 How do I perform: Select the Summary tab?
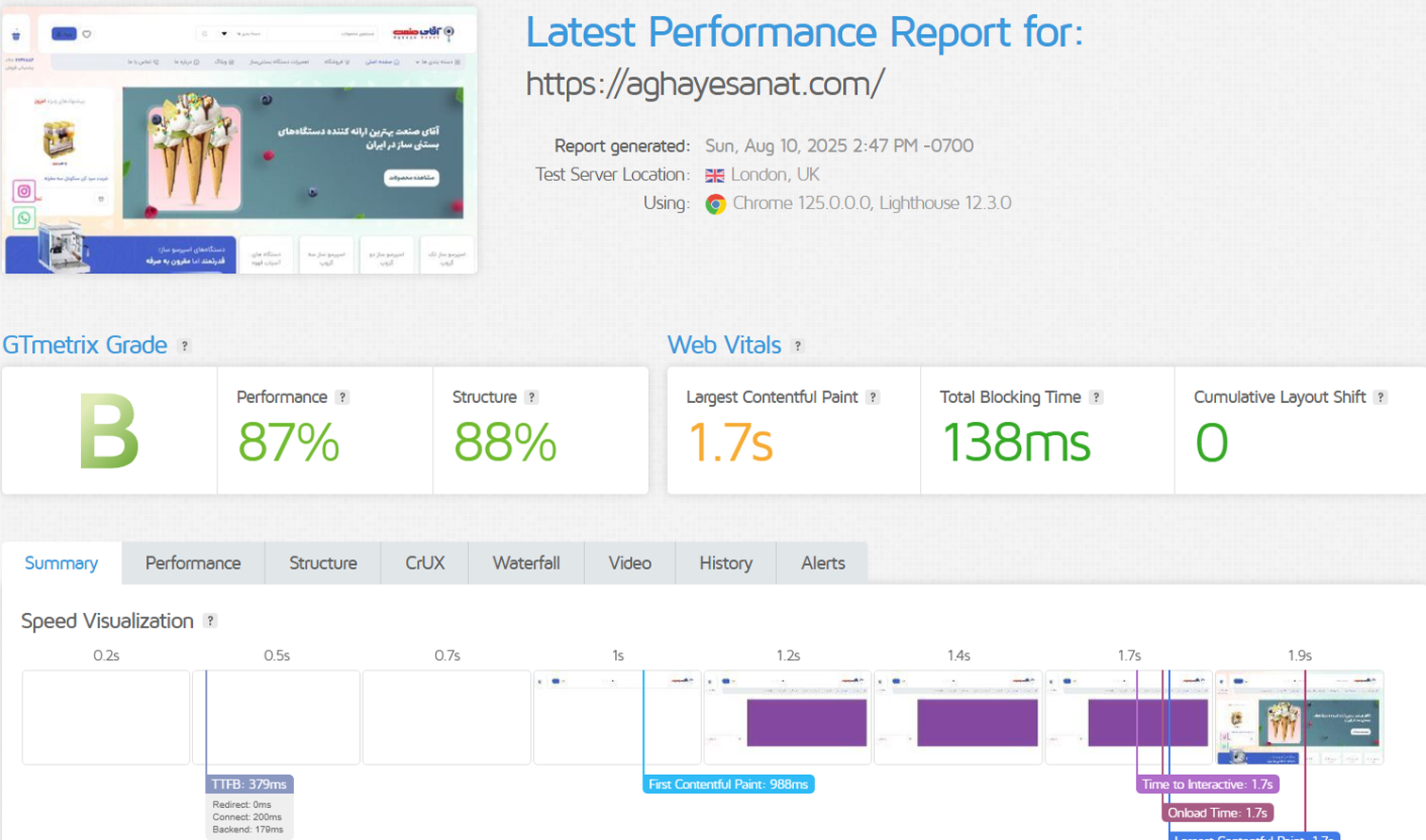click(x=61, y=563)
